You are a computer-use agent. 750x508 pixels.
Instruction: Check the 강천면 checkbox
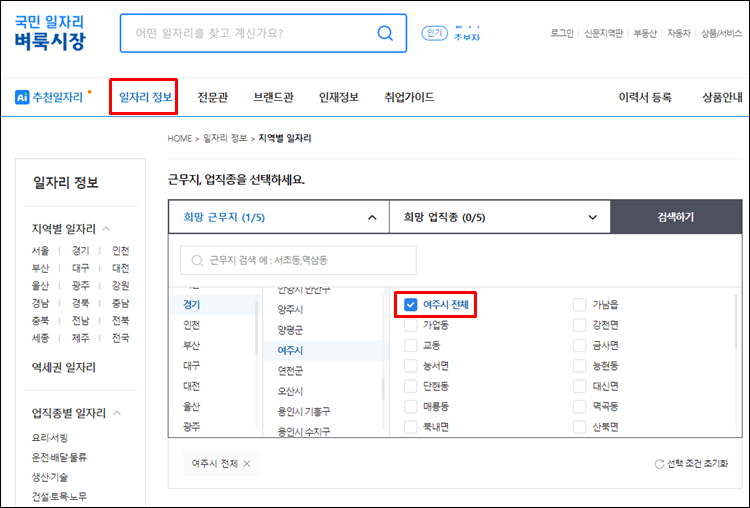tap(579, 325)
